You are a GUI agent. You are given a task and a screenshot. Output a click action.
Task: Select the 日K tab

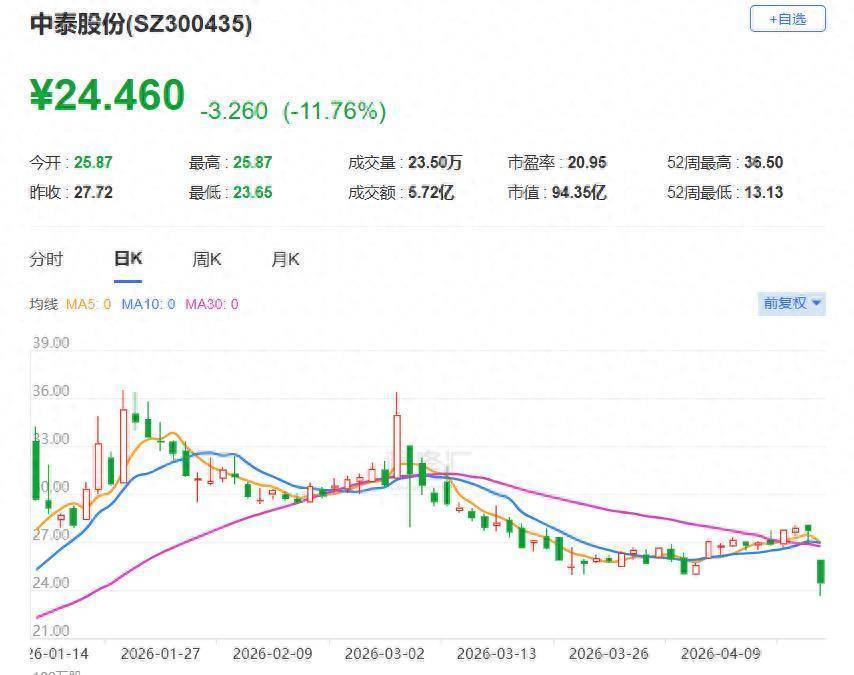[128, 259]
